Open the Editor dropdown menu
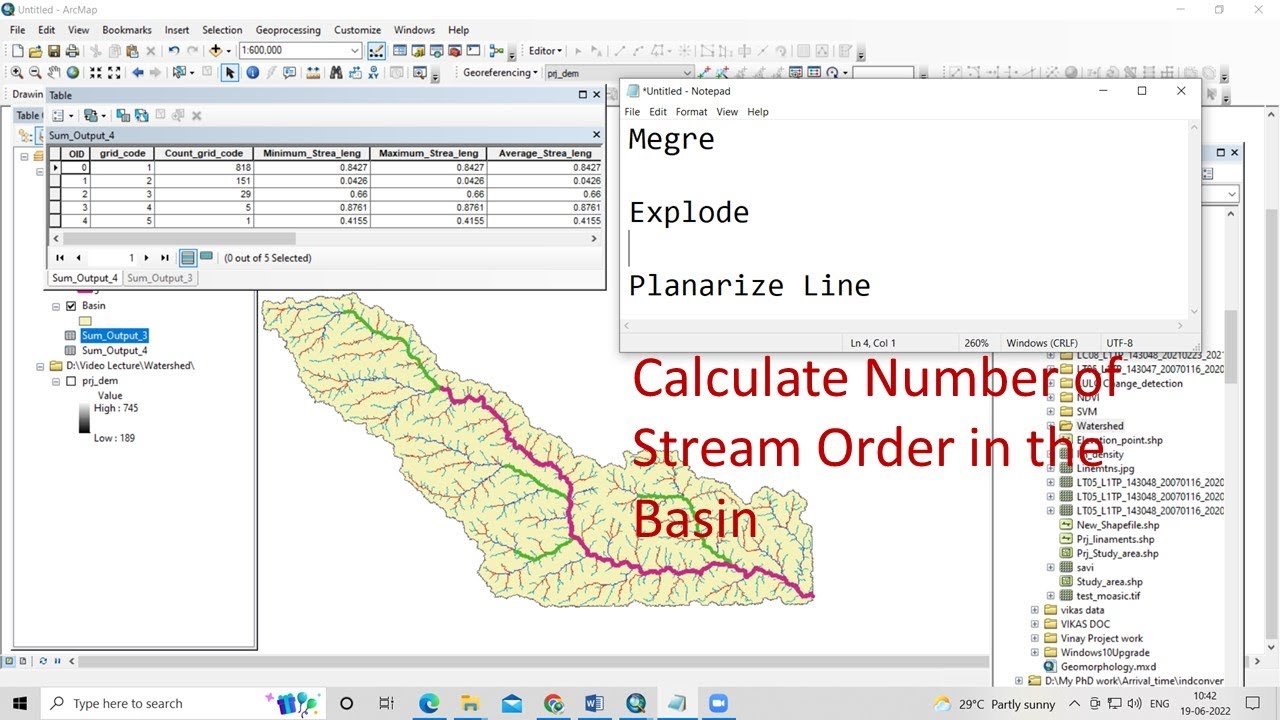Screen dimensions: 1280x720 click(x=545, y=50)
